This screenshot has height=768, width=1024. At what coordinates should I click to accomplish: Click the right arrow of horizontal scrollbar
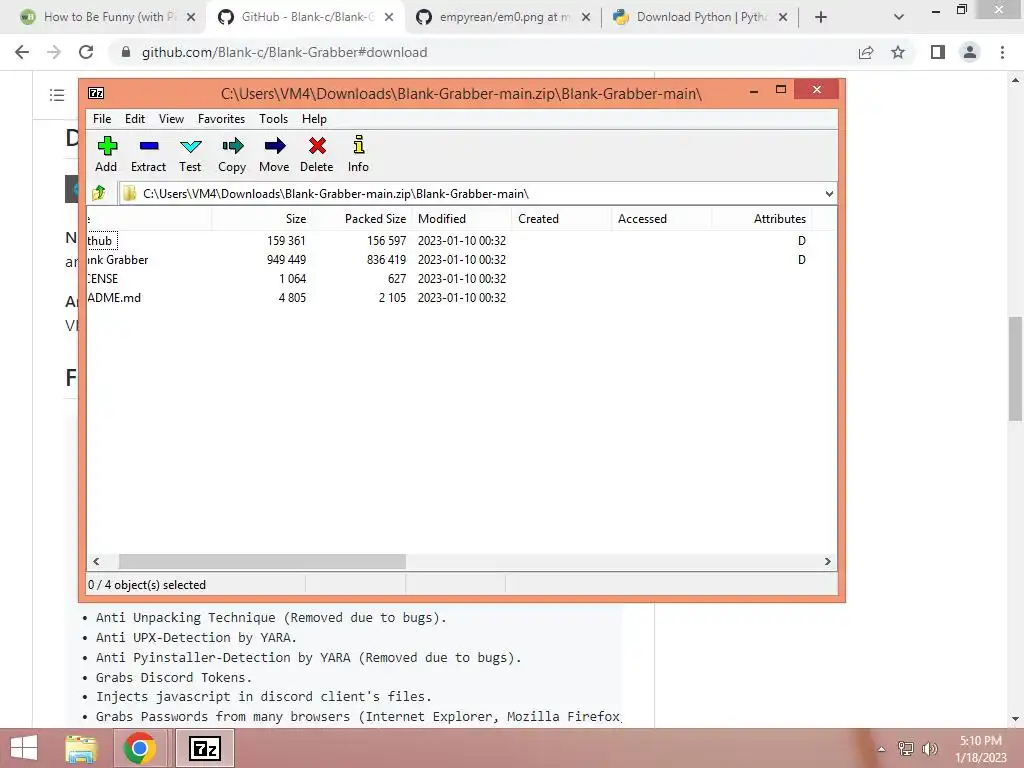coord(827,562)
